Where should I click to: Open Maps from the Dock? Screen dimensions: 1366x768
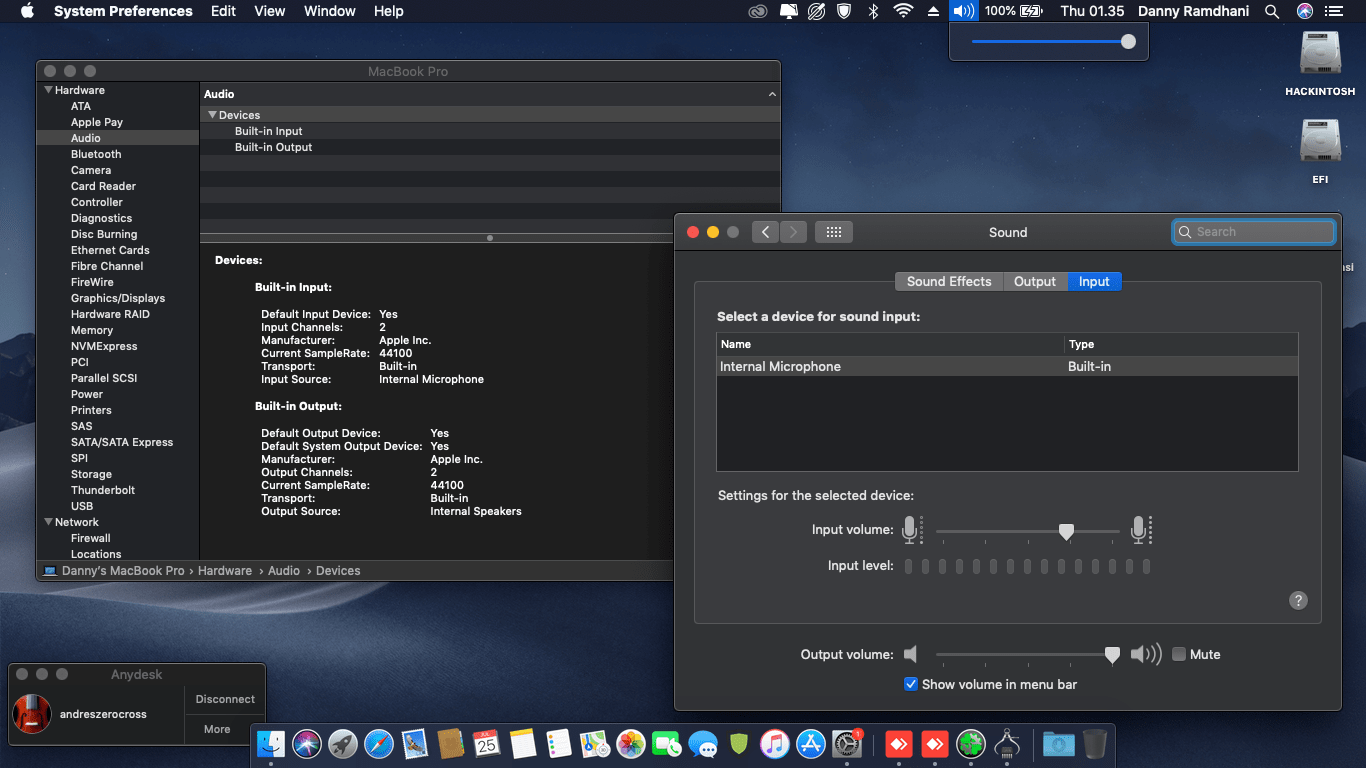[595, 744]
